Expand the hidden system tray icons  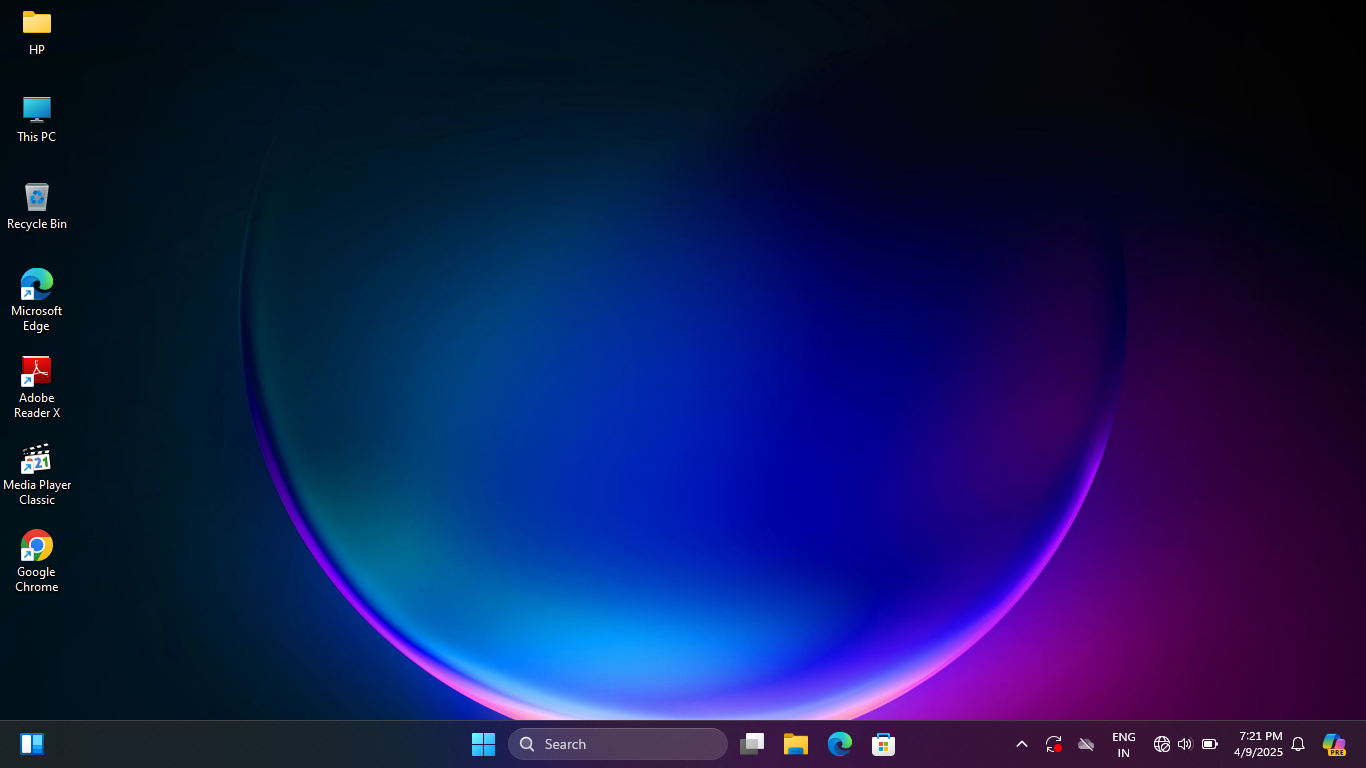1022,744
